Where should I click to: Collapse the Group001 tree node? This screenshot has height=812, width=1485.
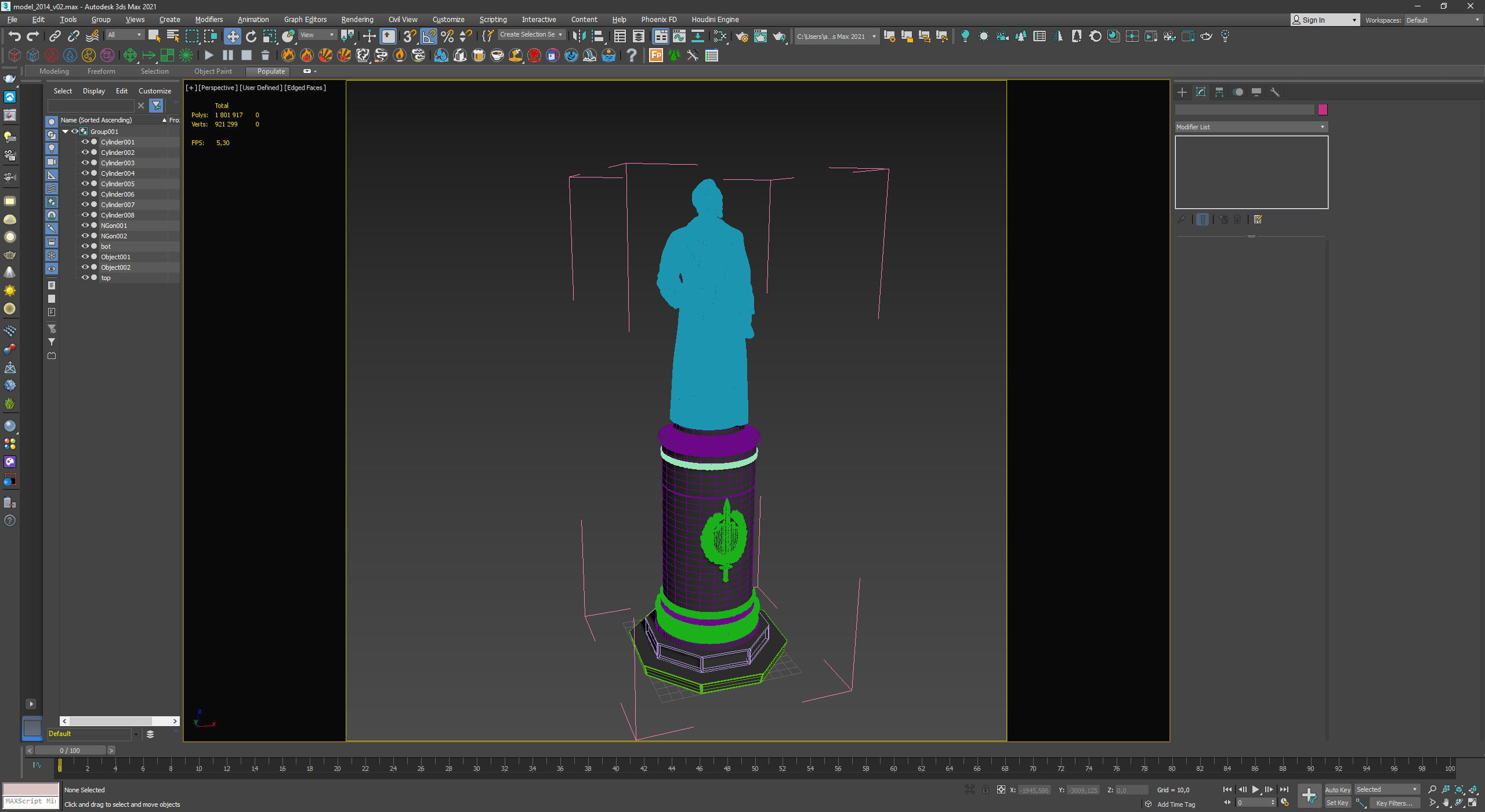tap(66, 132)
